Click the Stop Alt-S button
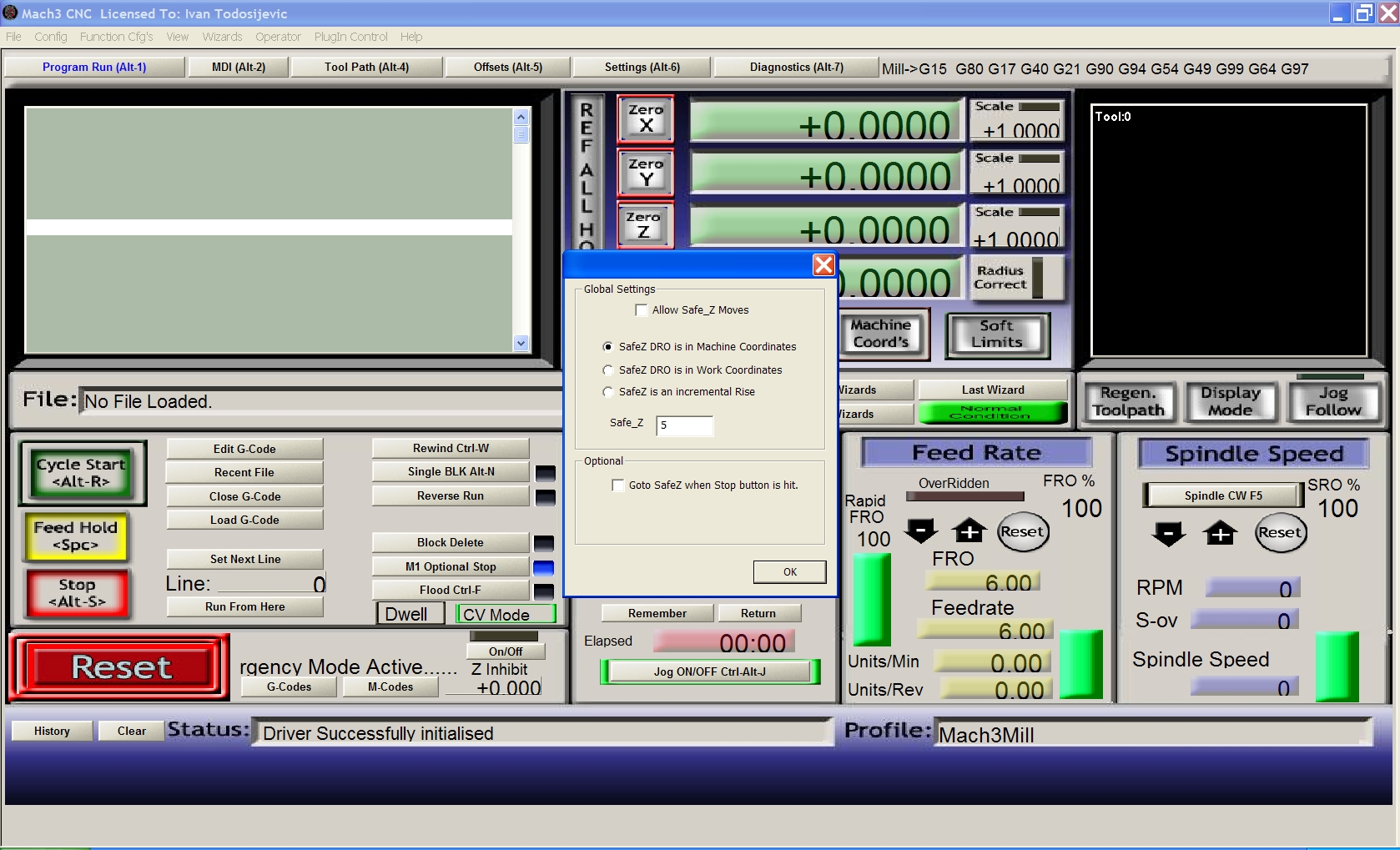Image resolution: width=1400 pixels, height=850 pixels. pyautogui.click(x=78, y=593)
